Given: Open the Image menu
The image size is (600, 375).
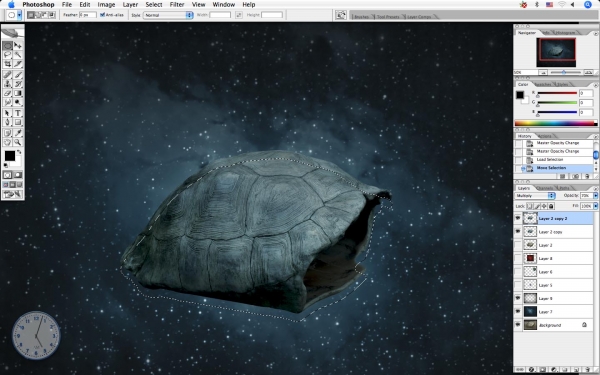Looking at the screenshot, I should pyautogui.click(x=106, y=5).
